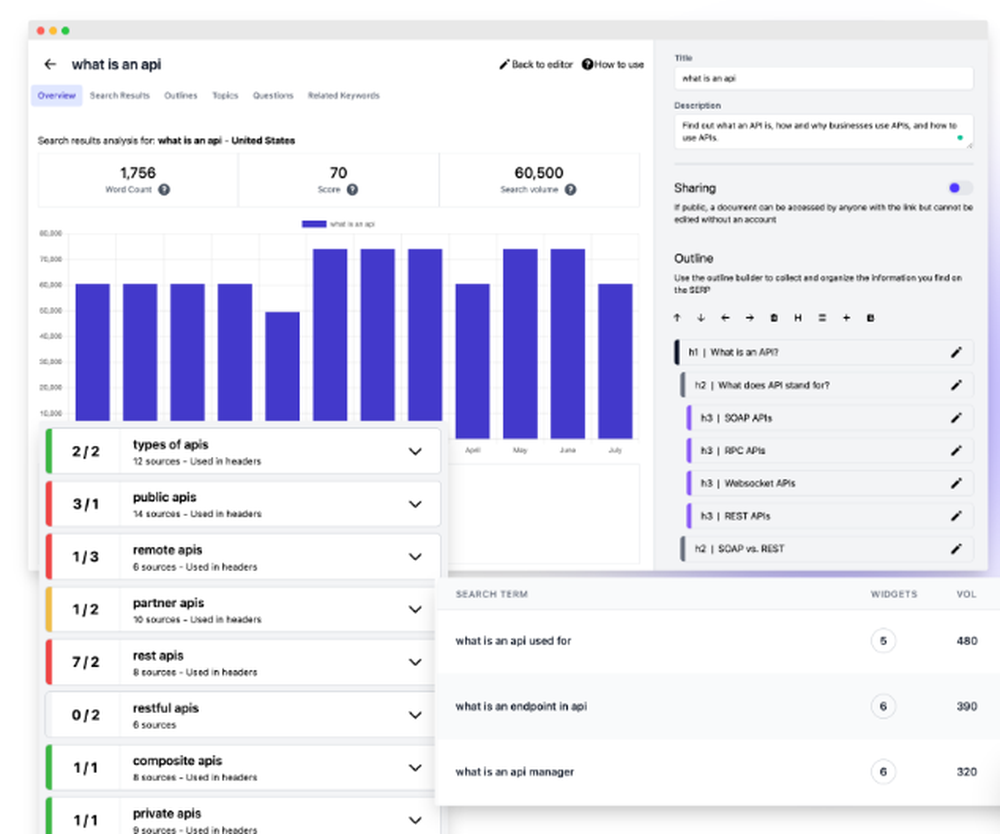Click "what is an api used for" search term
This screenshot has width=1000, height=834.
click(x=513, y=641)
